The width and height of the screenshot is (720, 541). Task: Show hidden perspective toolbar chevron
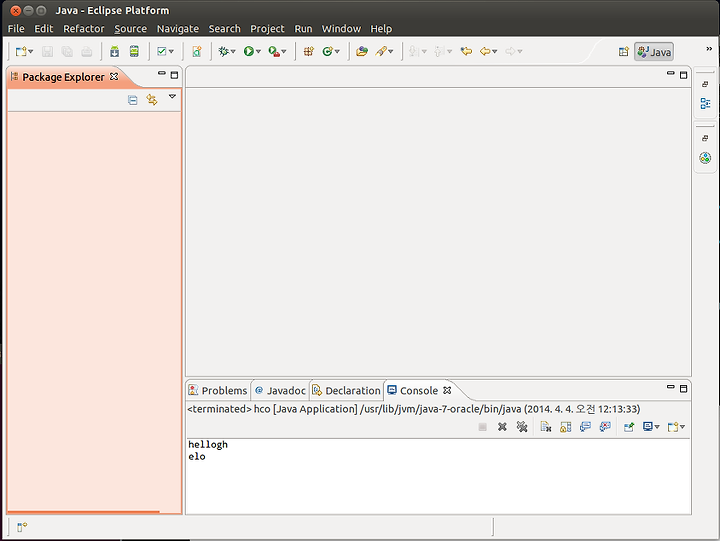709,49
